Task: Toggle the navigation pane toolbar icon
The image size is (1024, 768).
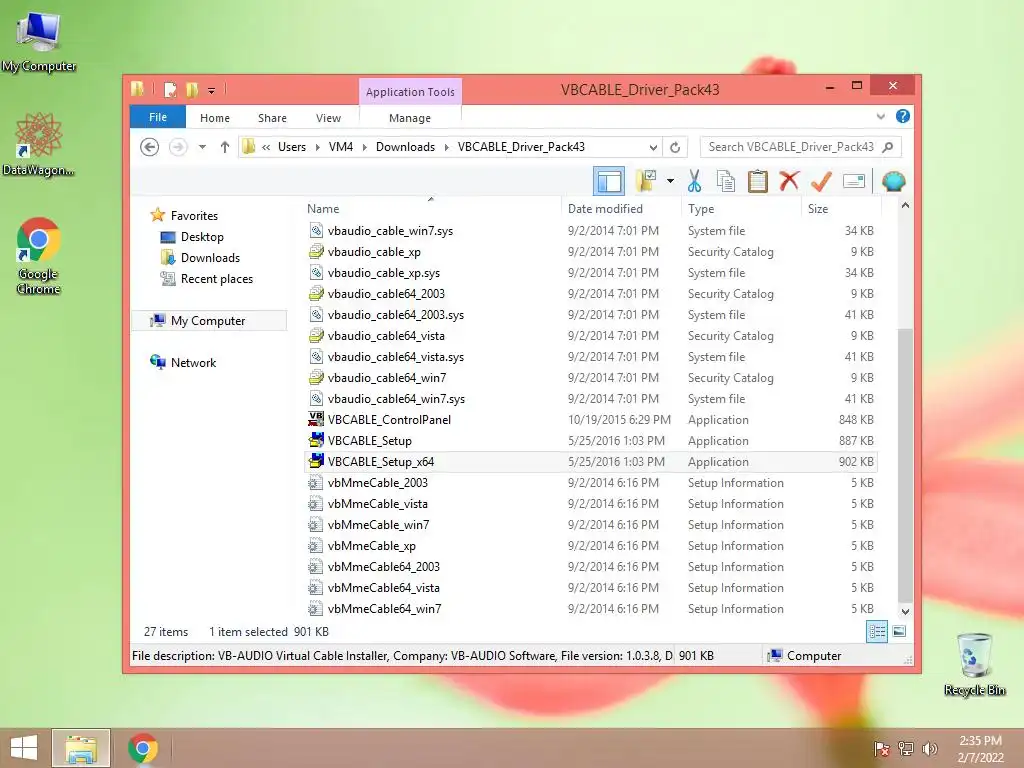Action: 609,181
